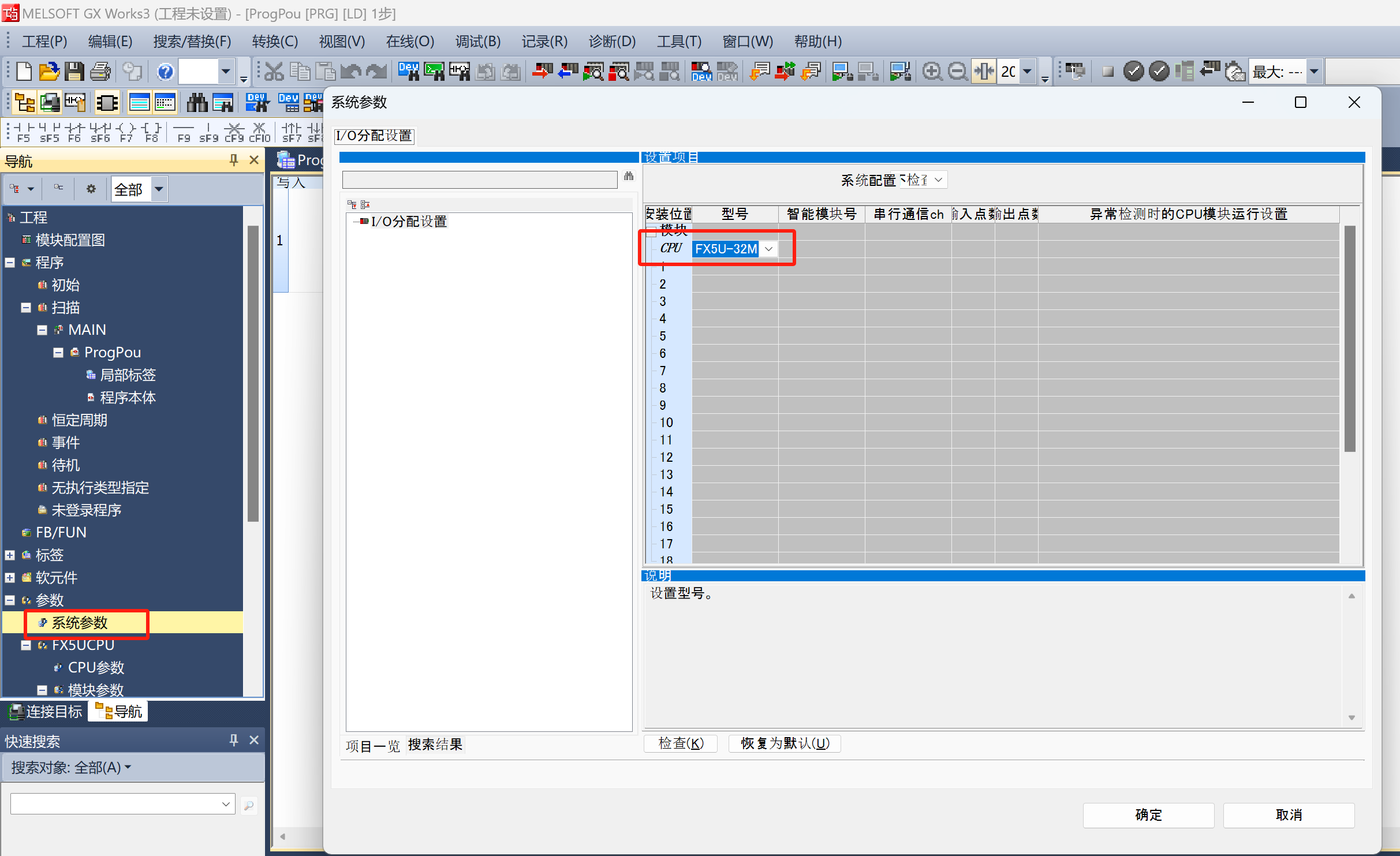This screenshot has height=856, width=1400.
Task: Collapse the 程序 tree node
Action: pyautogui.click(x=10, y=263)
